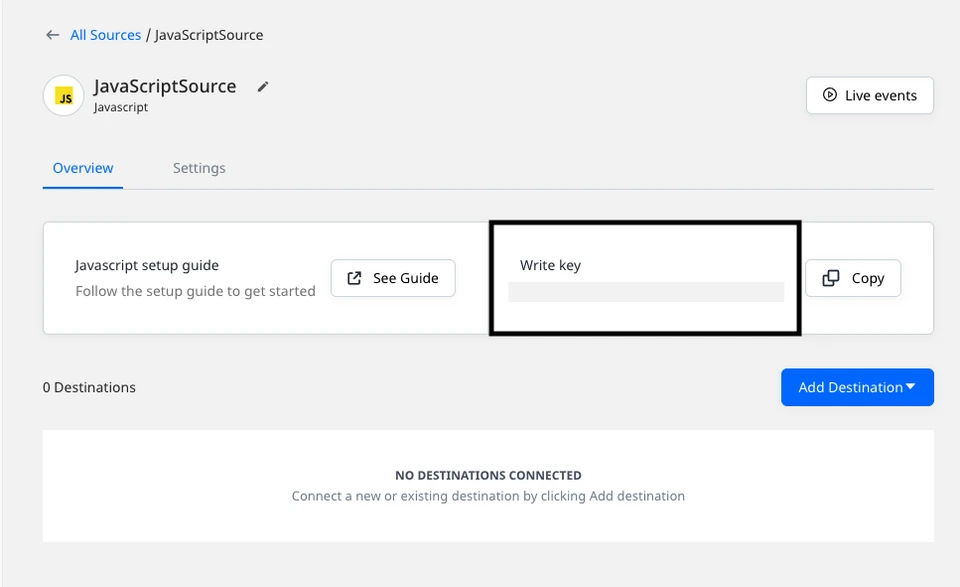Open the All Sources breadcrumb link
Viewport: 960px width, 587px height.
click(105, 34)
